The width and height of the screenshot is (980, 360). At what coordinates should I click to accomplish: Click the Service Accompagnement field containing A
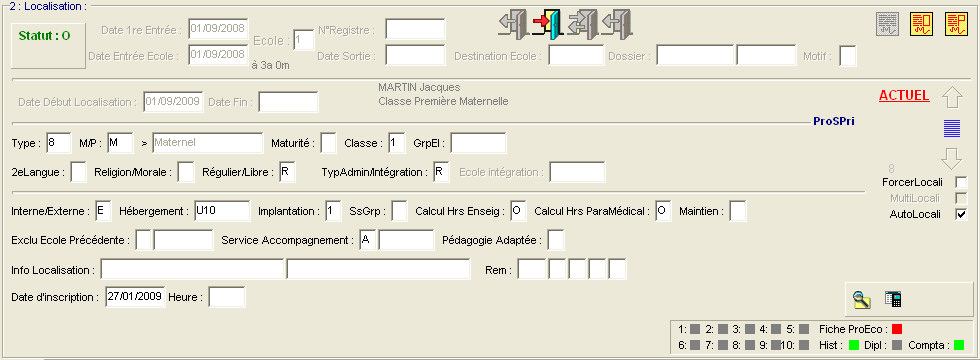pyautogui.click(x=368, y=239)
